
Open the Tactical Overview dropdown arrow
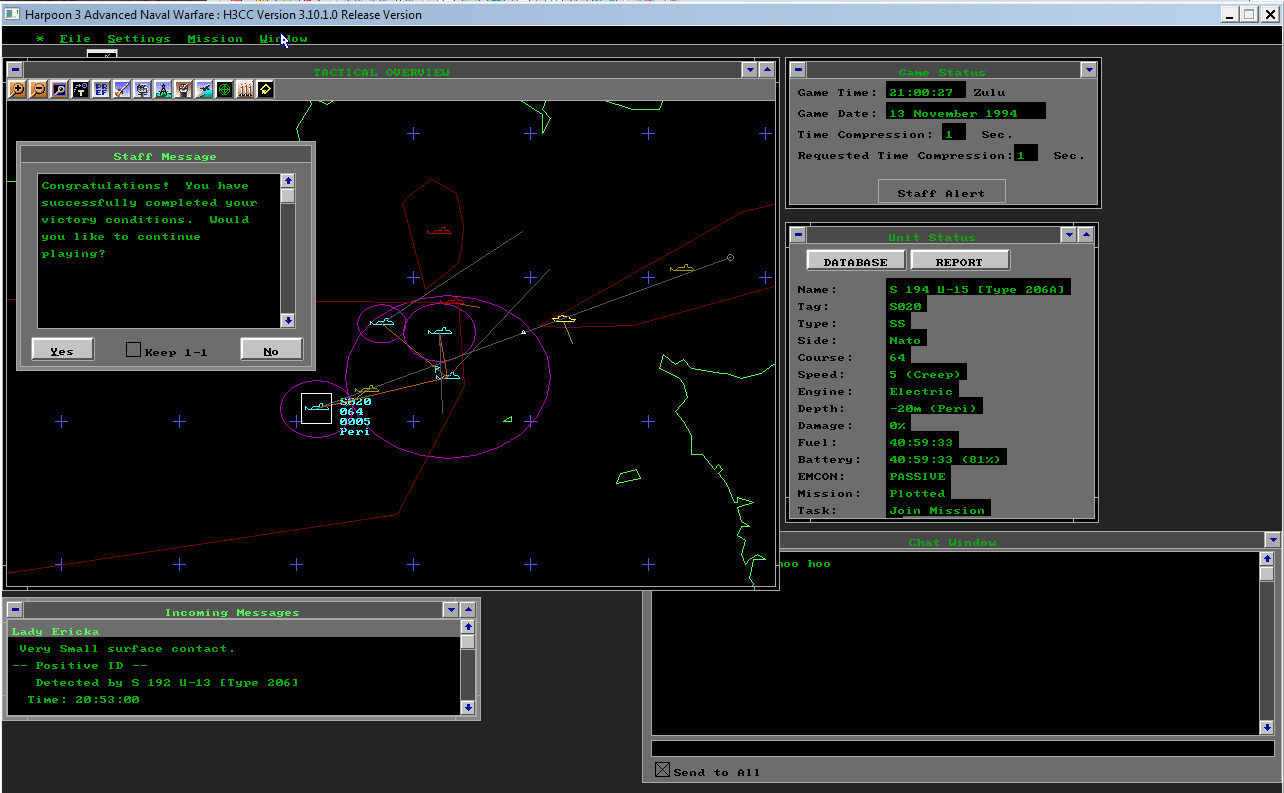coord(749,70)
